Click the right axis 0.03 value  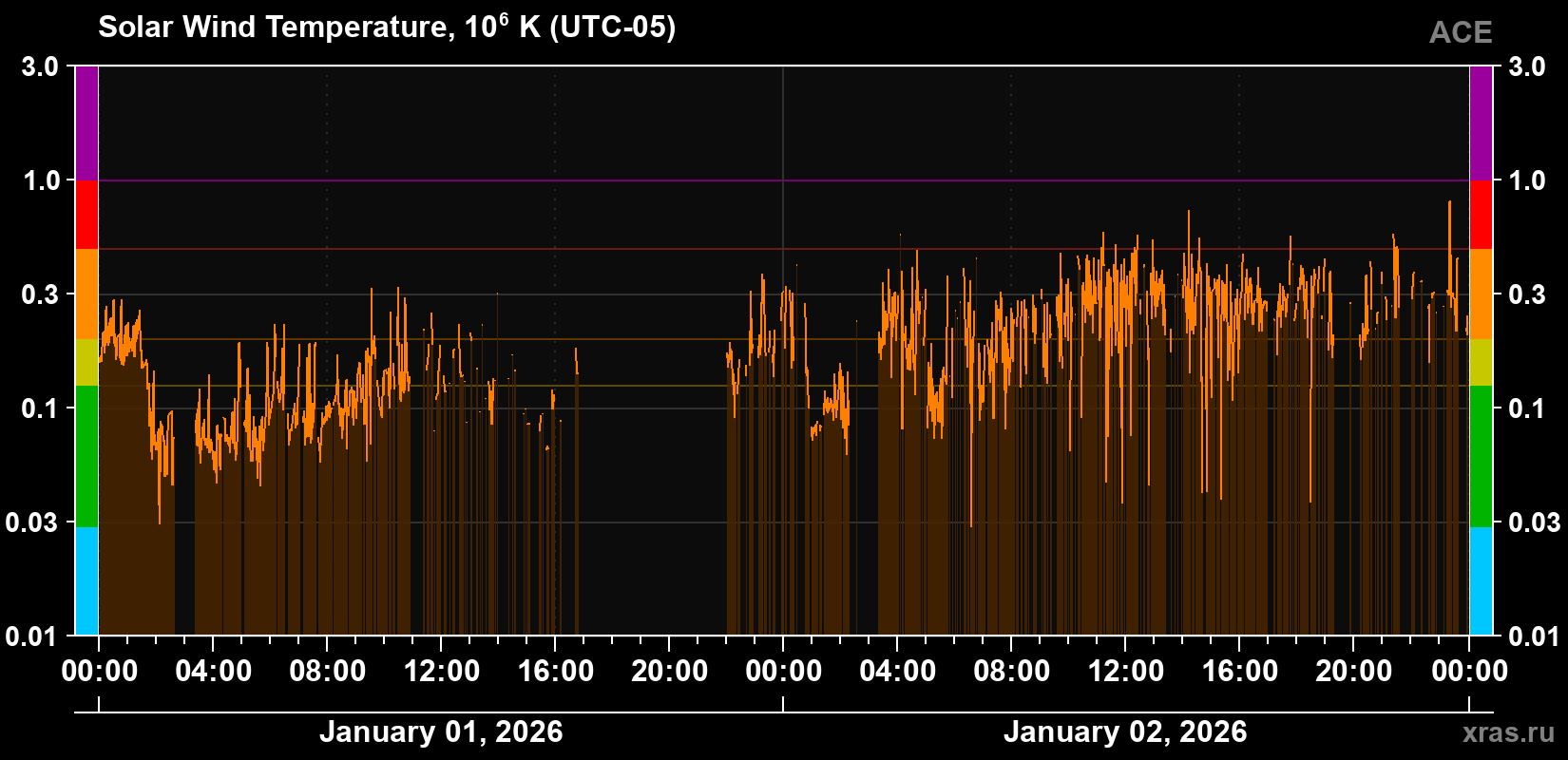[1535, 522]
